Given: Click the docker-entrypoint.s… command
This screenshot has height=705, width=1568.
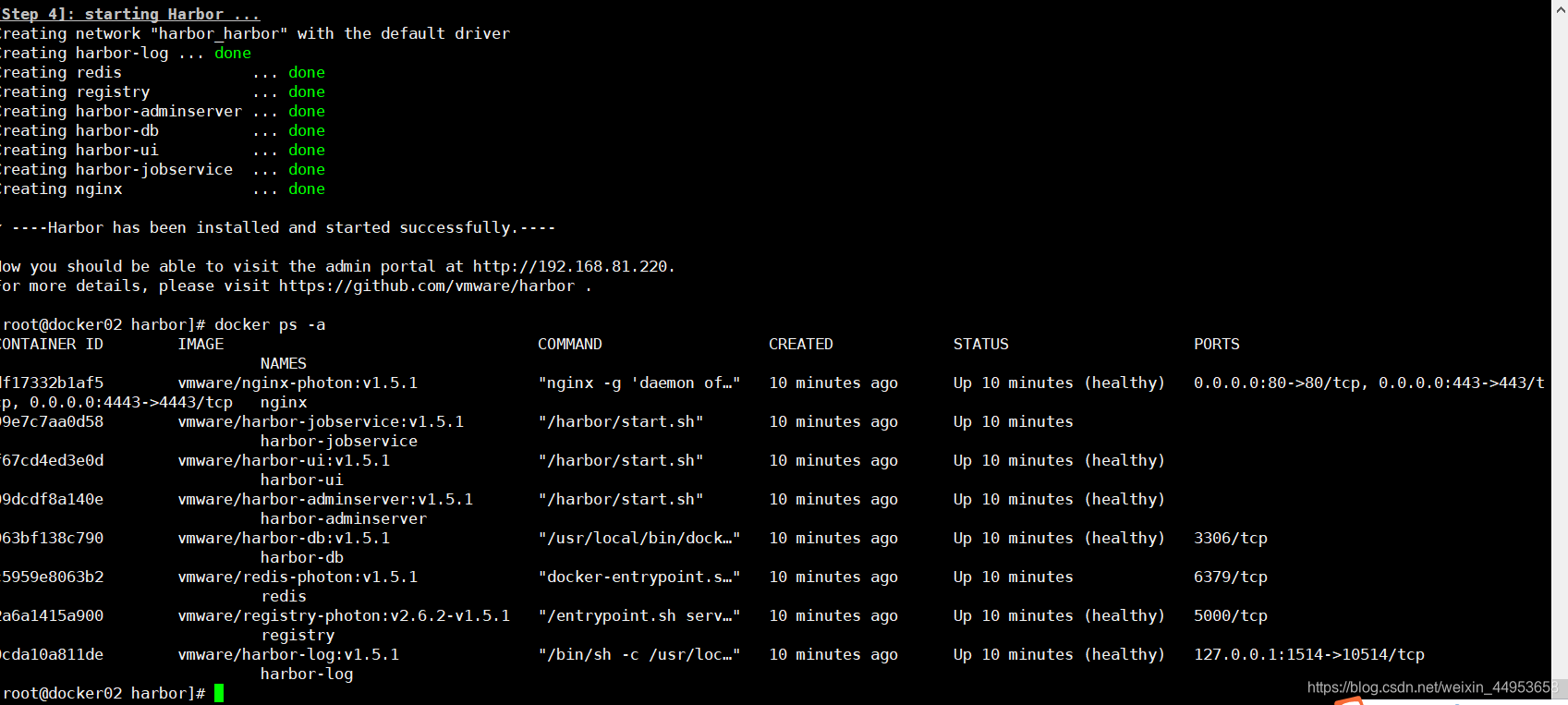Looking at the screenshot, I should tap(639, 577).
